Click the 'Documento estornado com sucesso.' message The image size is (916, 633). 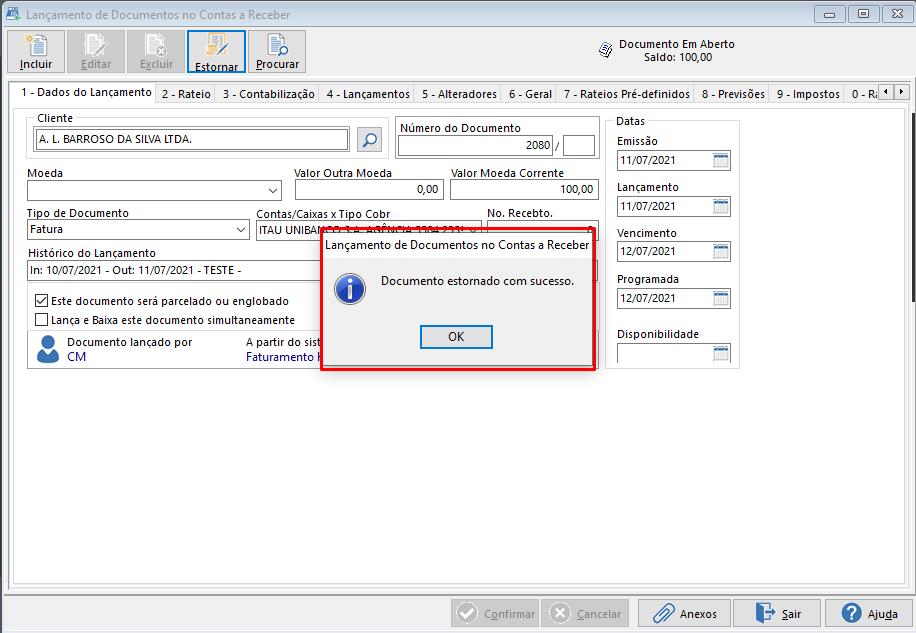477,281
